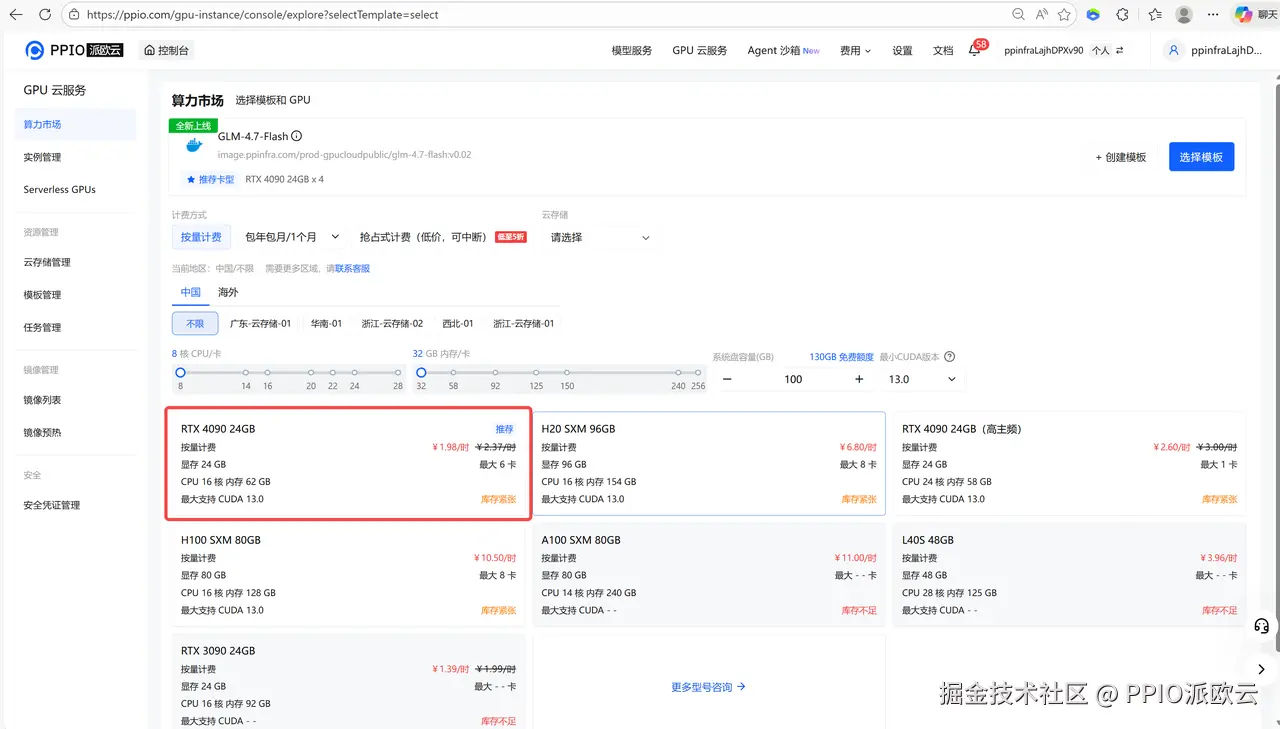This screenshot has height=729, width=1280.
Task: Click the memory slider handle at 32 GB
Action: coord(421,372)
